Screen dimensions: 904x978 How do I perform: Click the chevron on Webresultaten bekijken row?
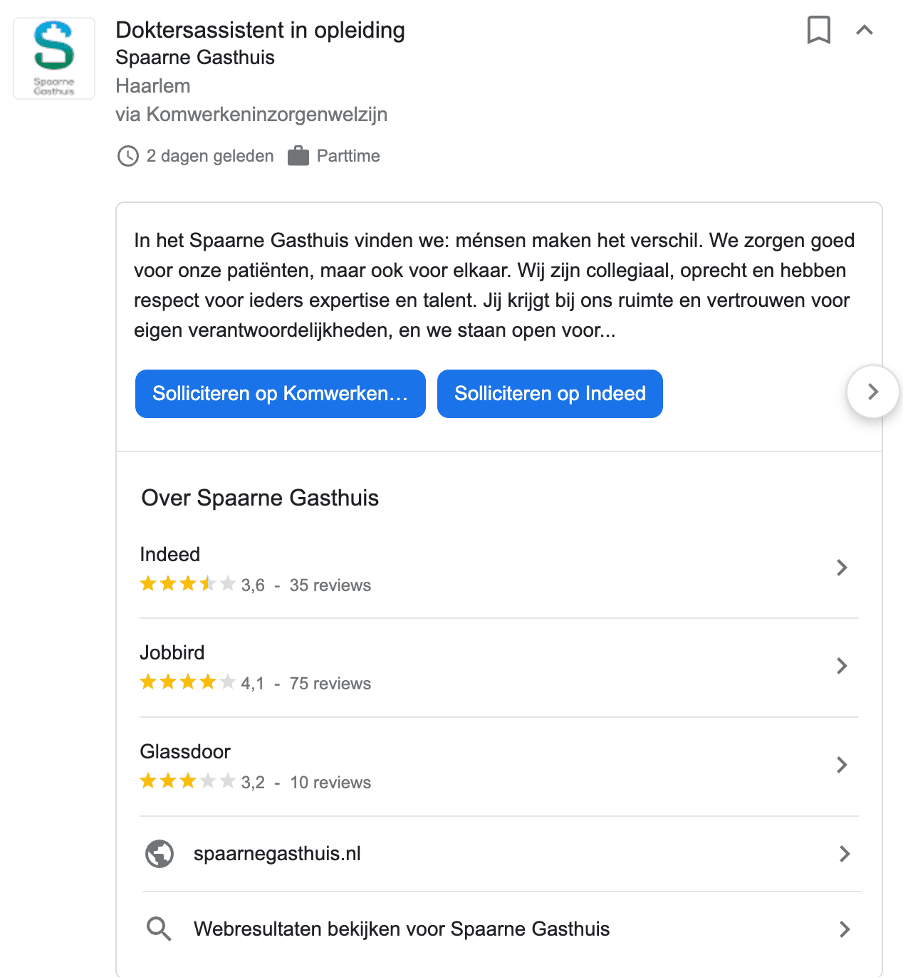point(844,929)
